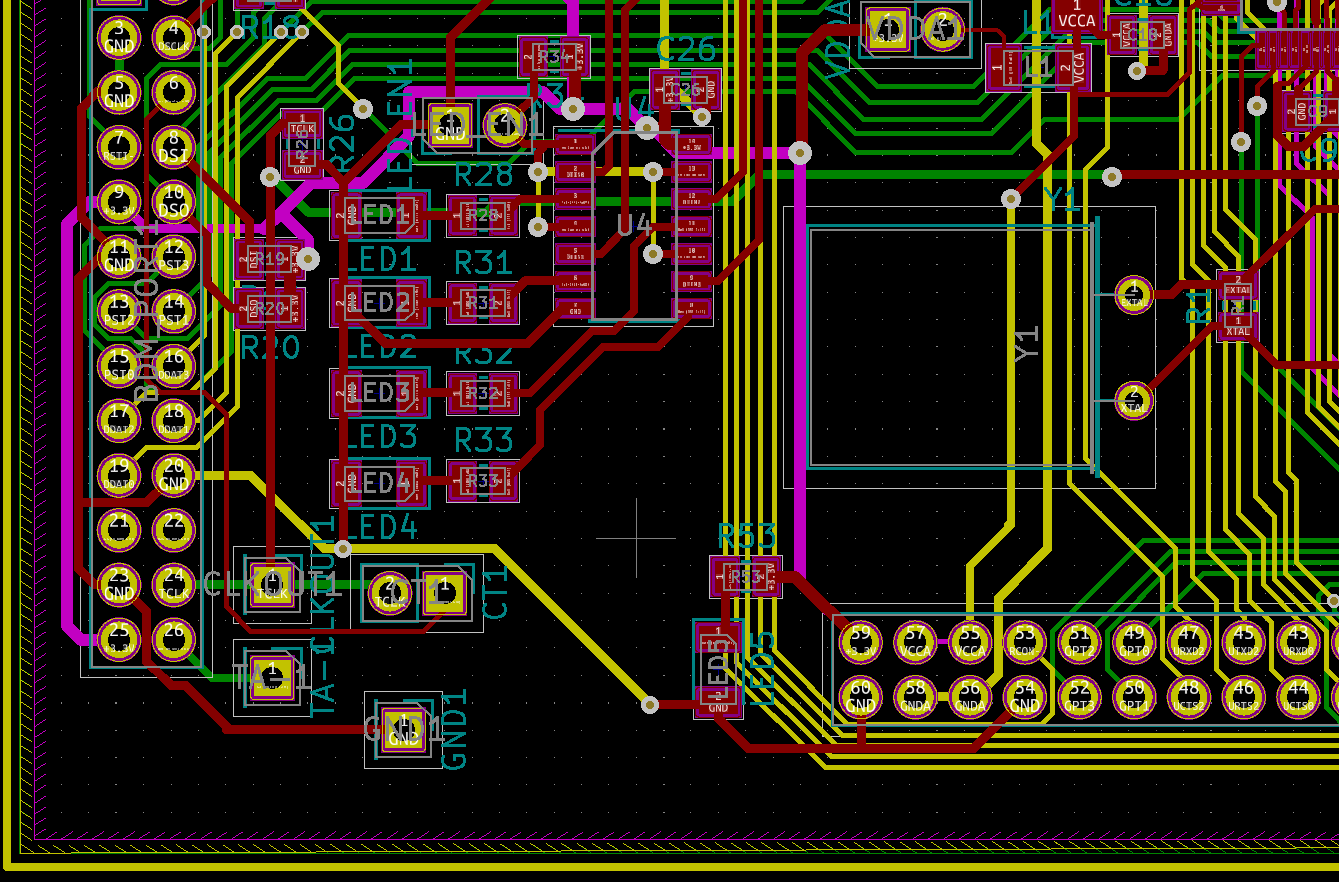Viewport: 1339px width, 882px height.
Task: Select the CLKOUT1 TCLK pad
Action: (x=272, y=584)
